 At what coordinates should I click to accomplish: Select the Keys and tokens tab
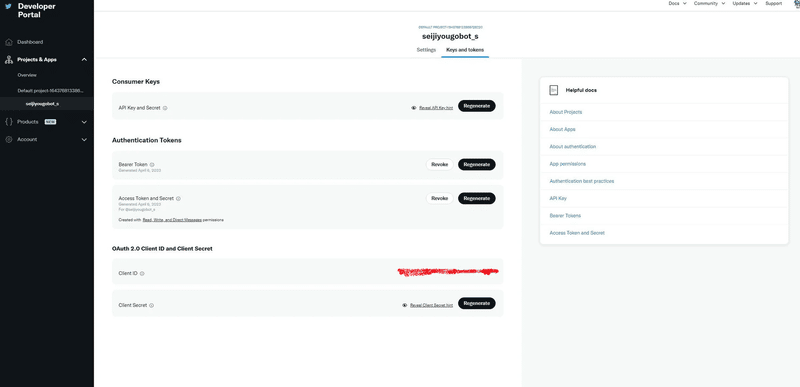point(465,50)
